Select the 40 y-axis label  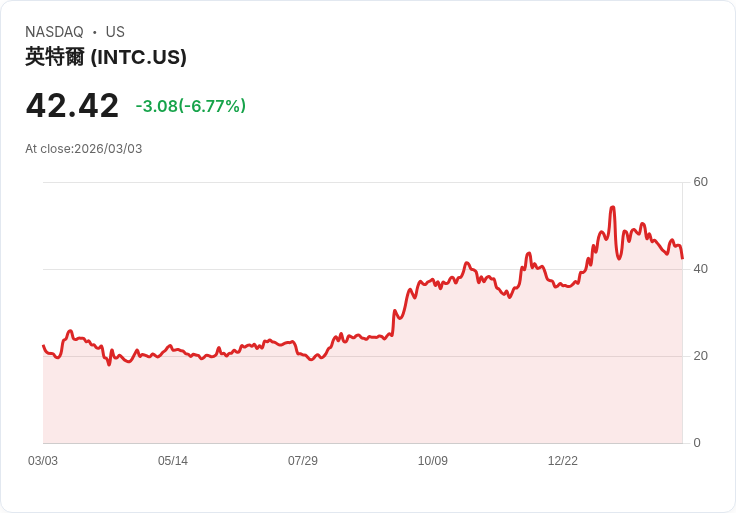[x=700, y=269]
